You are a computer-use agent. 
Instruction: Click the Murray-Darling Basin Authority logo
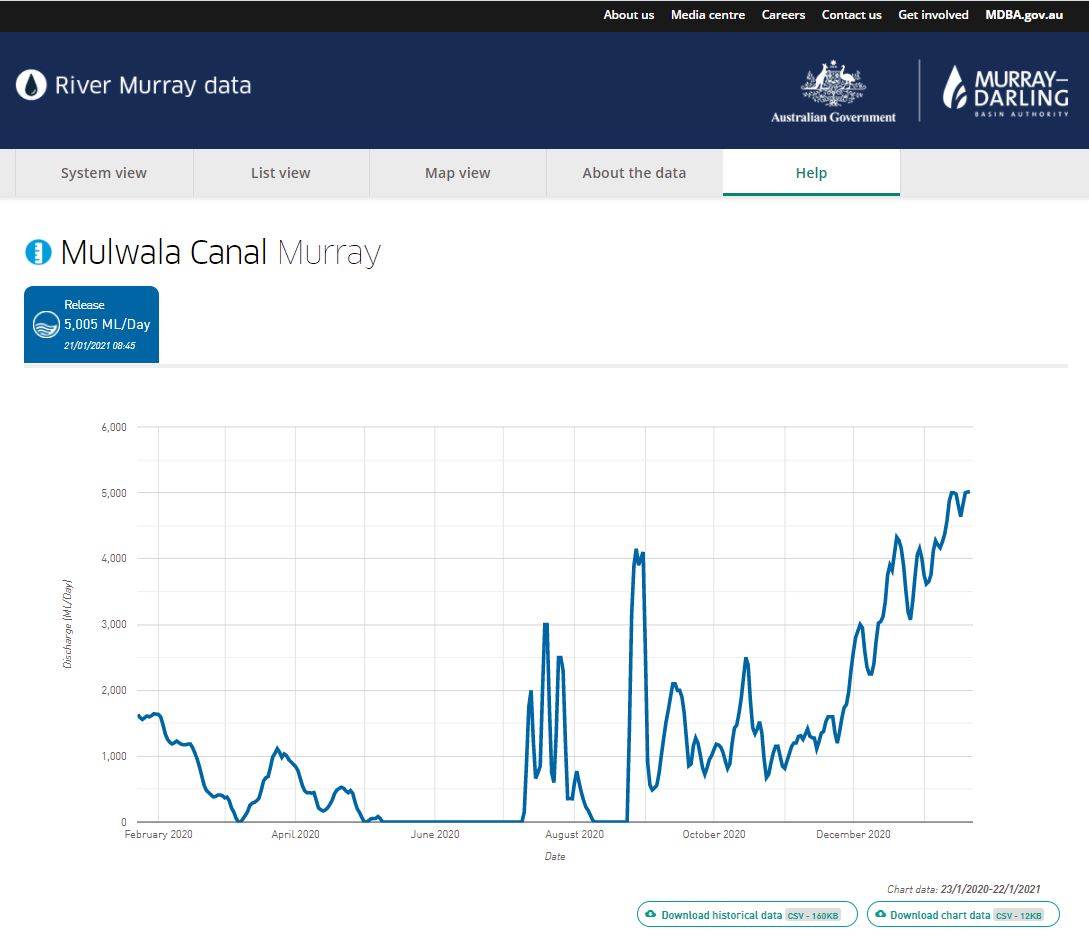point(1005,91)
